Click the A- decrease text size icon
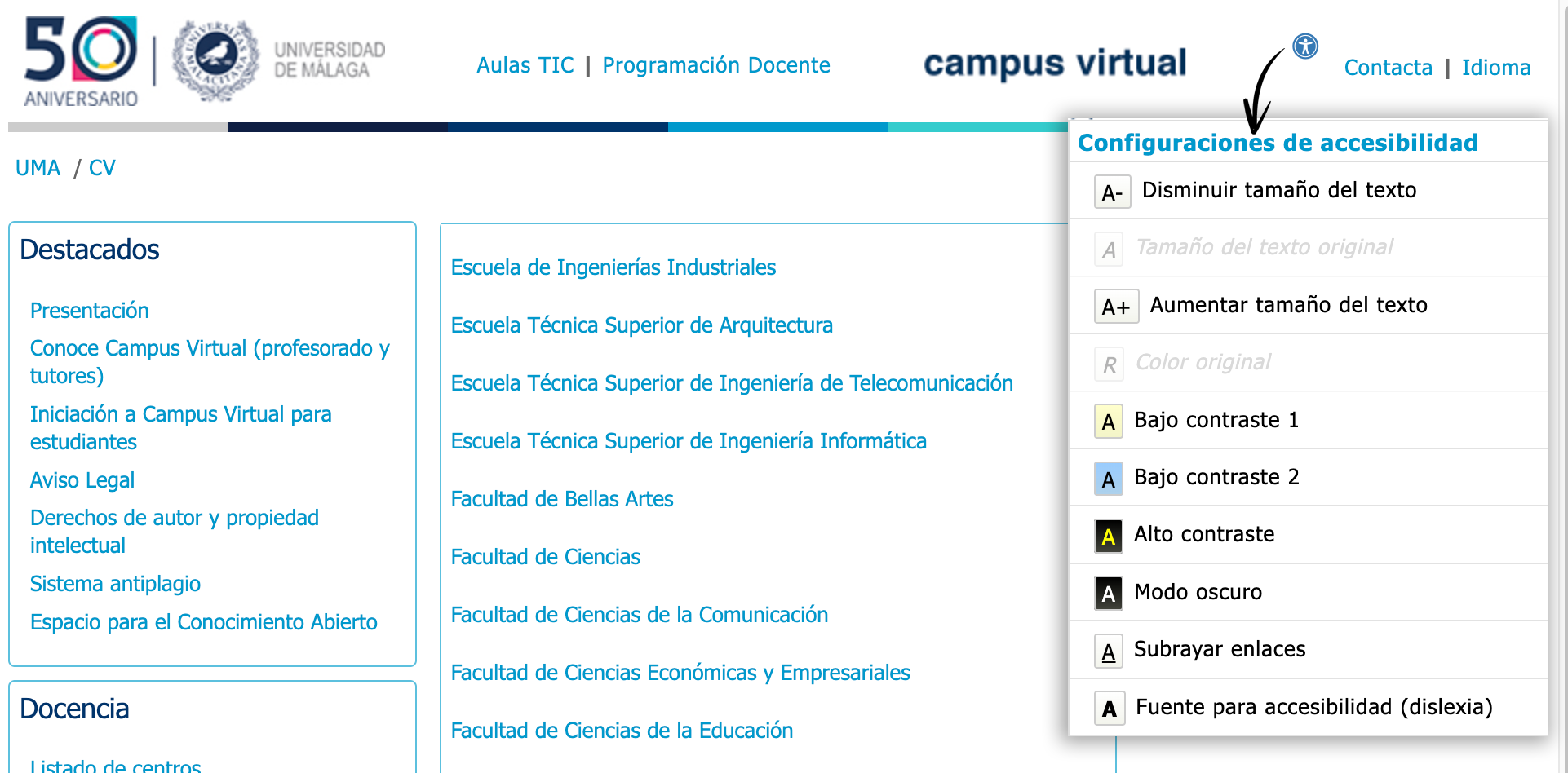 coord(1112,192)
